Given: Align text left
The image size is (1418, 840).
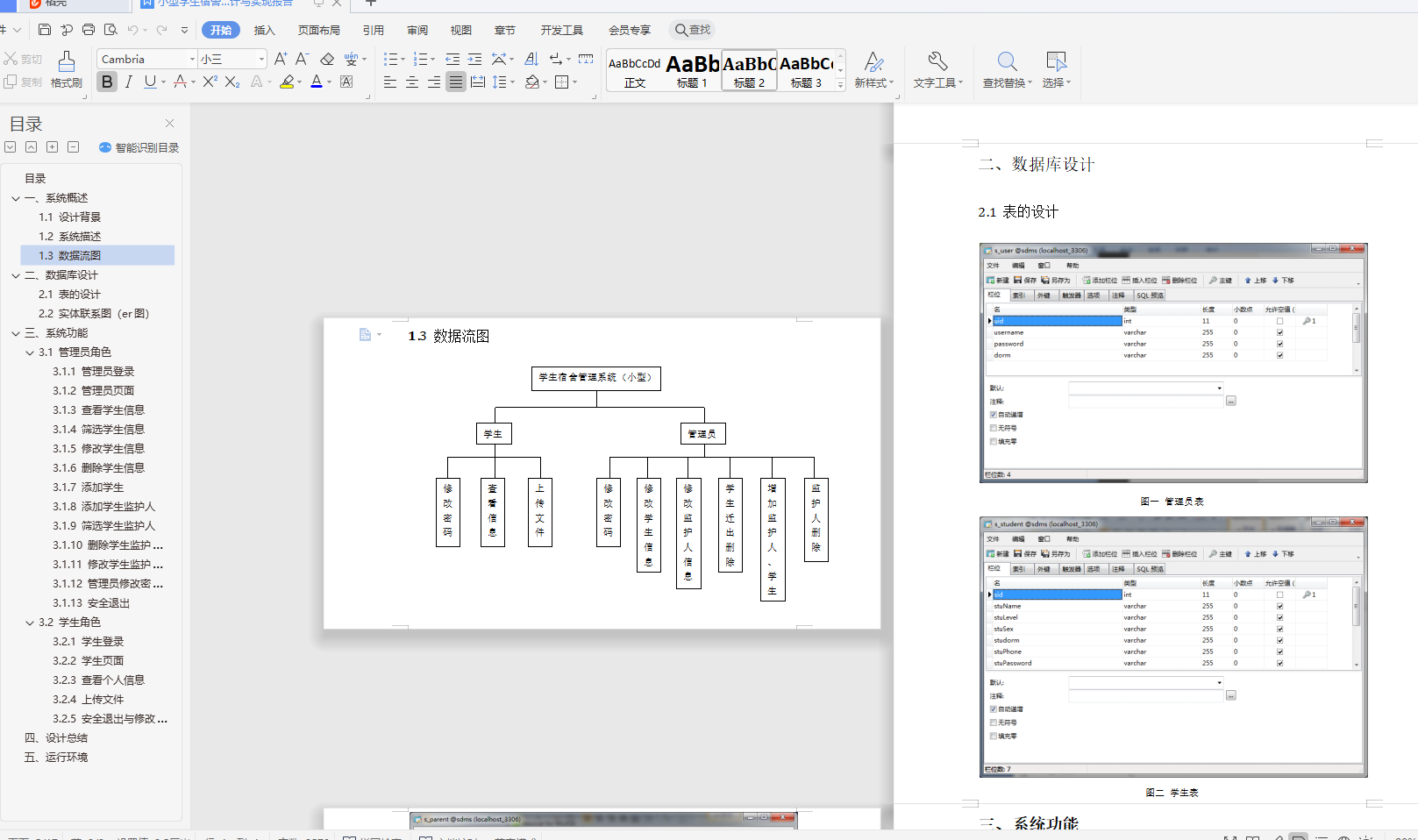Looking at the screenshot, I should (x=390, y=82).
